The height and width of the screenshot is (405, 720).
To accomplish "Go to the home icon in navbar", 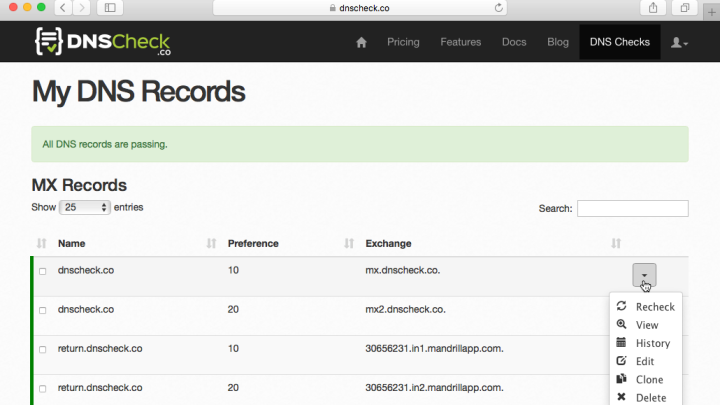I will (361, 42).
